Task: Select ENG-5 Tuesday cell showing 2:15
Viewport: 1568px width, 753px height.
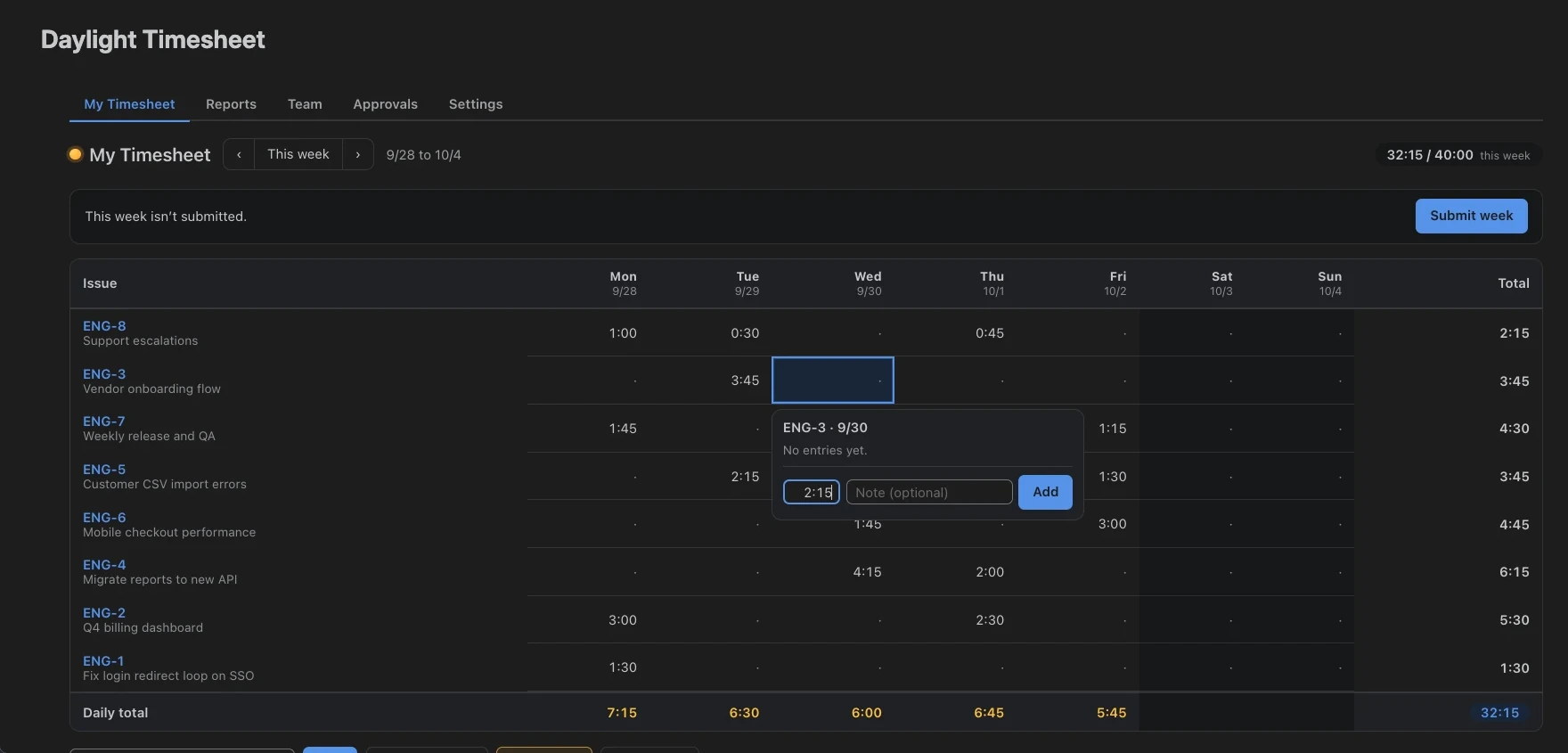Action: pyautogui.click(x=711, y=477)
